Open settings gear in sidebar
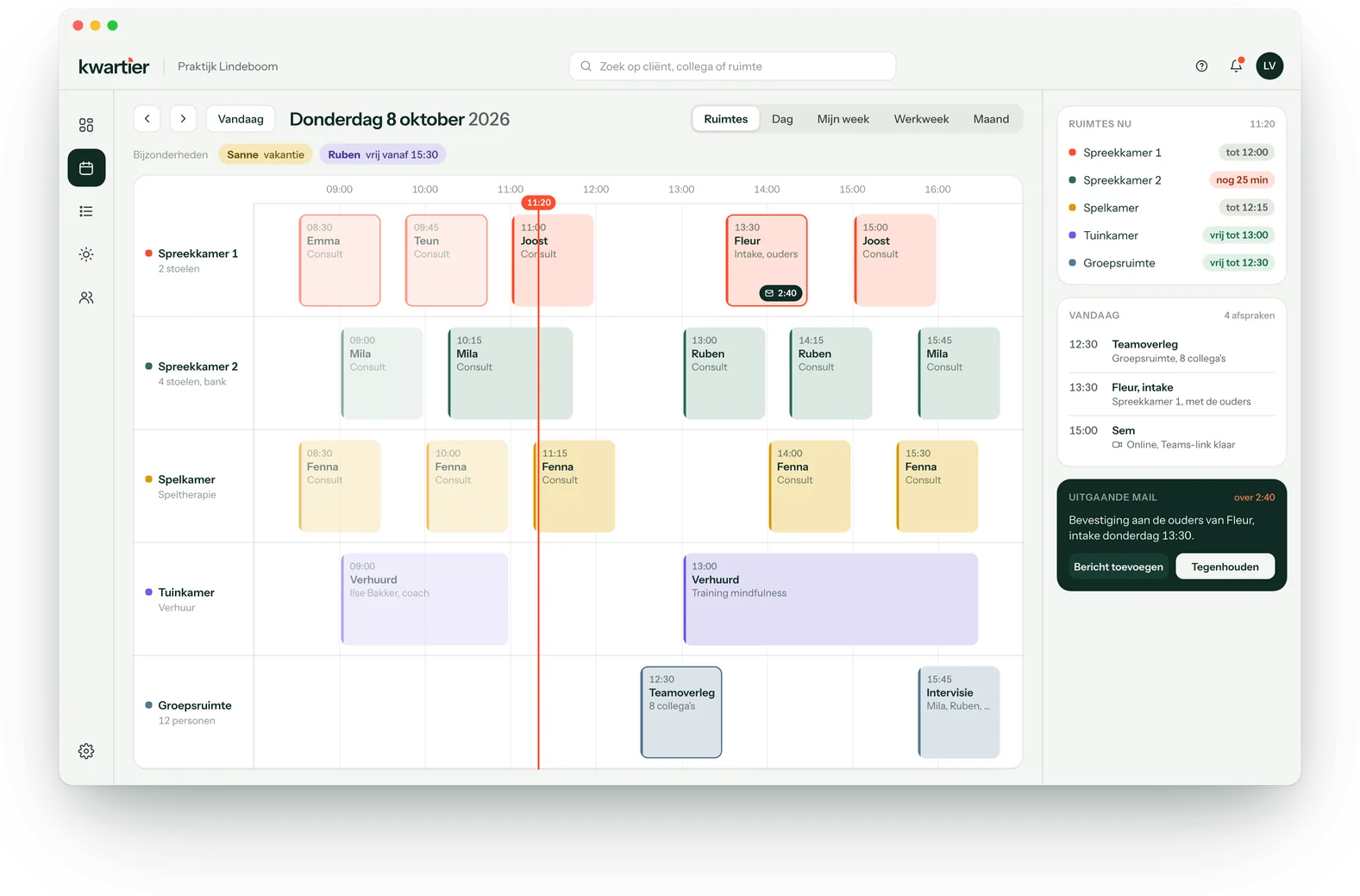The image size is (1360, 896). tap(86, 751)
